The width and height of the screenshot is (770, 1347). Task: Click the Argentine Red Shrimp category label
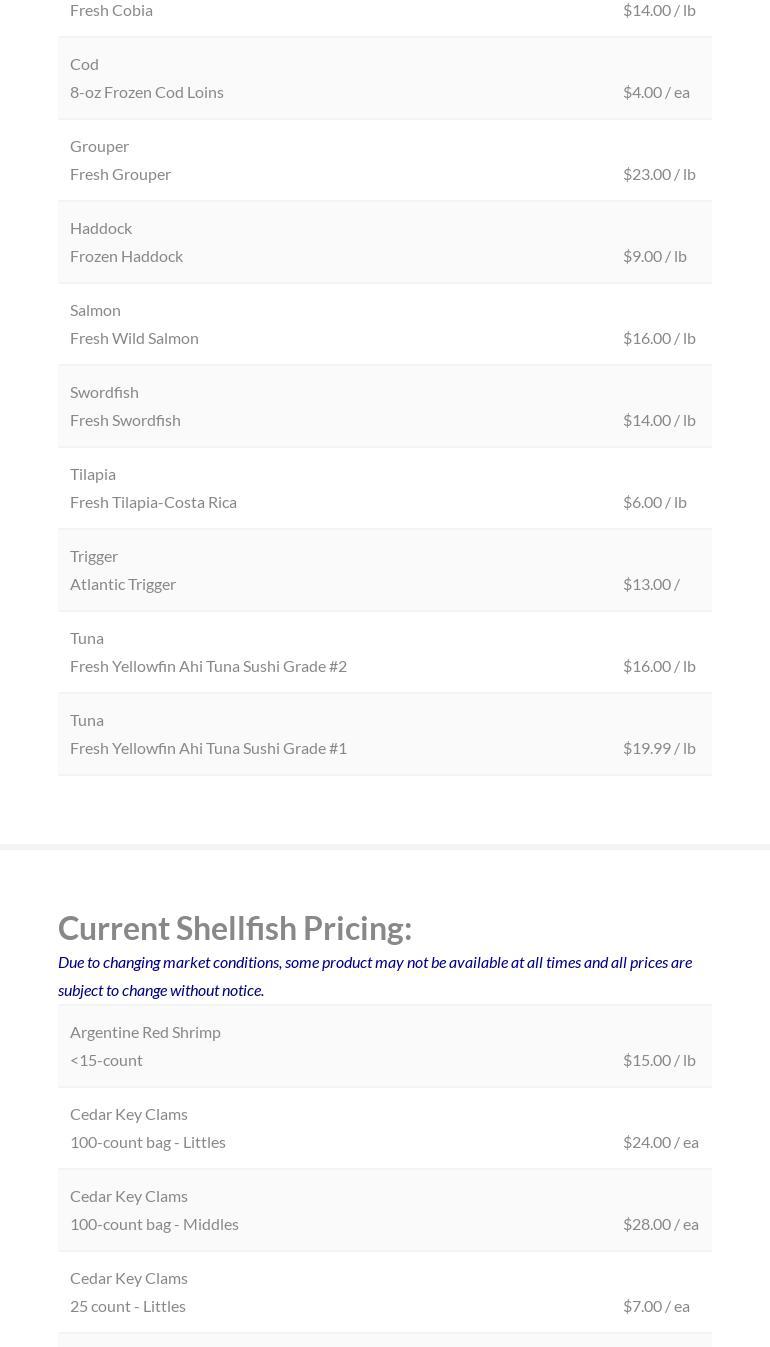pyautogui.click(x=145, y=1032)
